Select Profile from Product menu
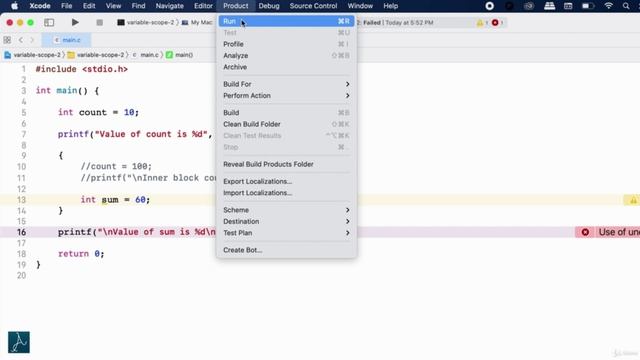Viewport: 640px width, 360px height. pos(286,44)
